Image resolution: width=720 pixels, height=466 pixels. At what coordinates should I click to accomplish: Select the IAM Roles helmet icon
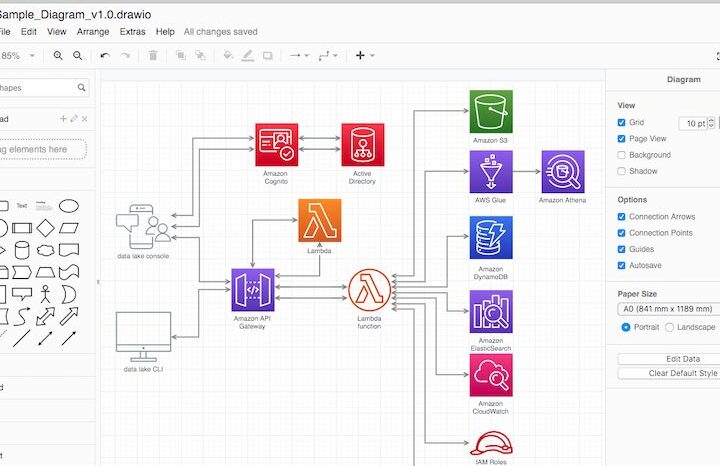tap(491, 443)
